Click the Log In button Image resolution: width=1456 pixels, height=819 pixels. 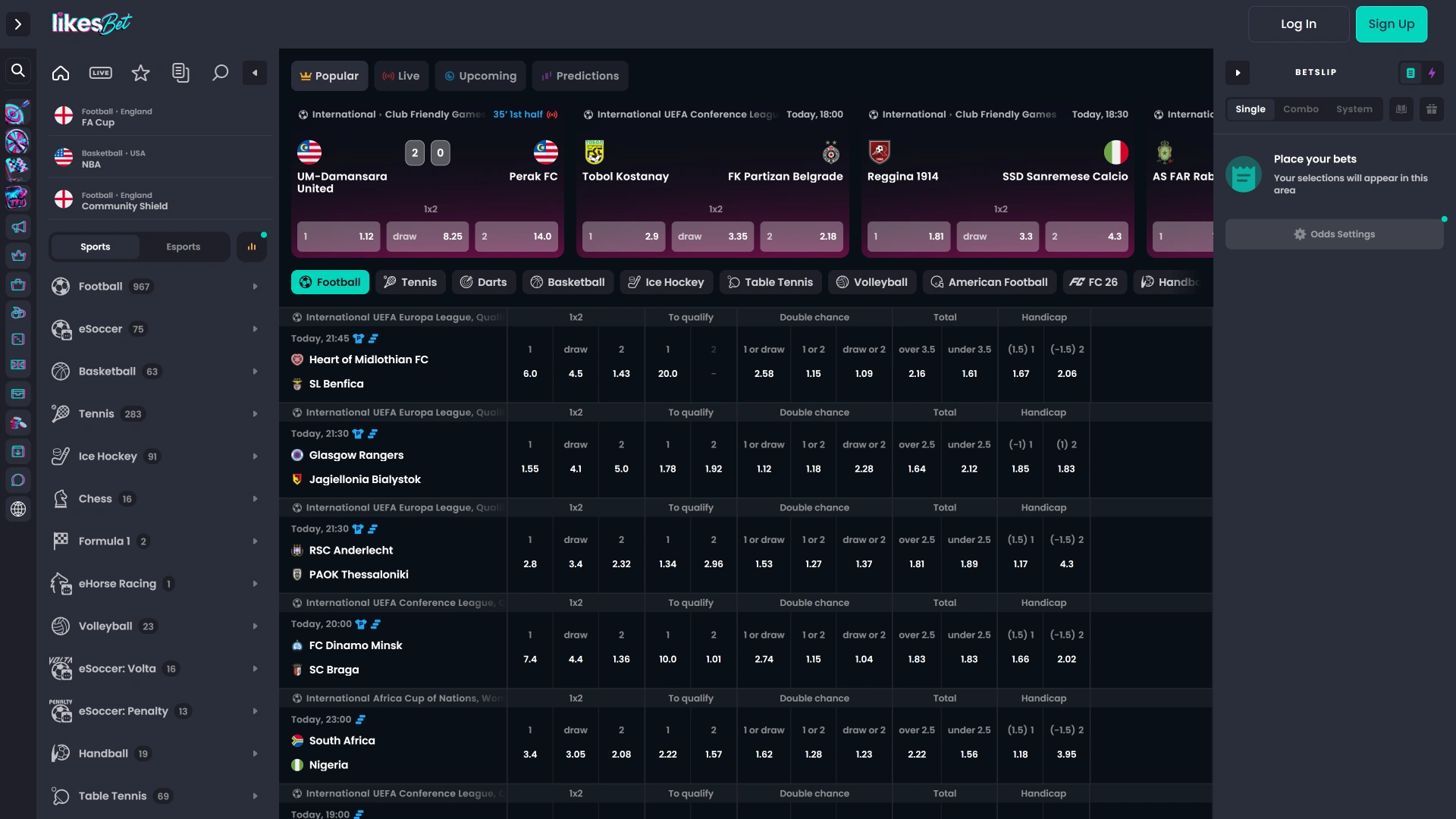point(1298,24)
